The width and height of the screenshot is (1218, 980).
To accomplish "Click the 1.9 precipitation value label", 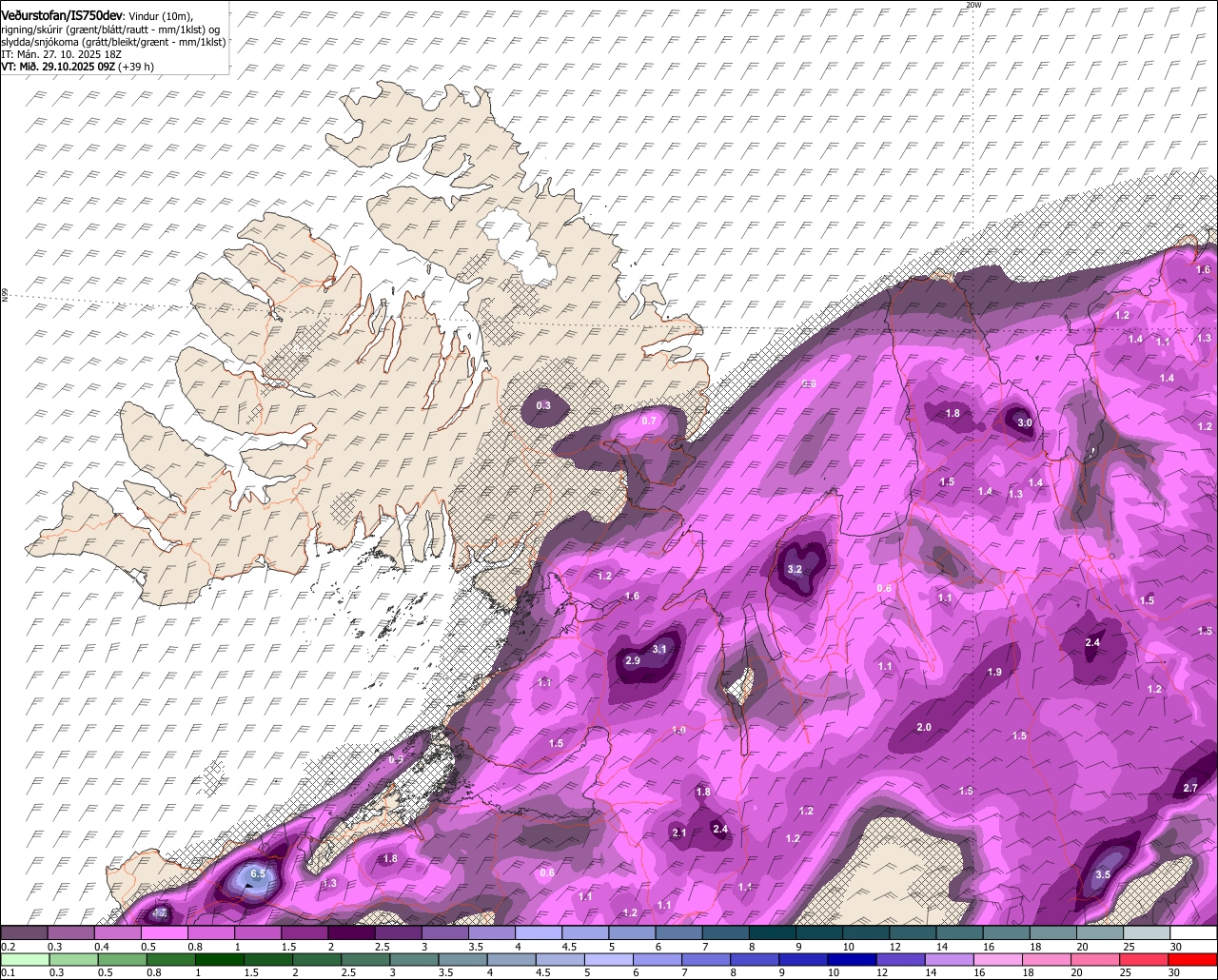I will [994, 672].
